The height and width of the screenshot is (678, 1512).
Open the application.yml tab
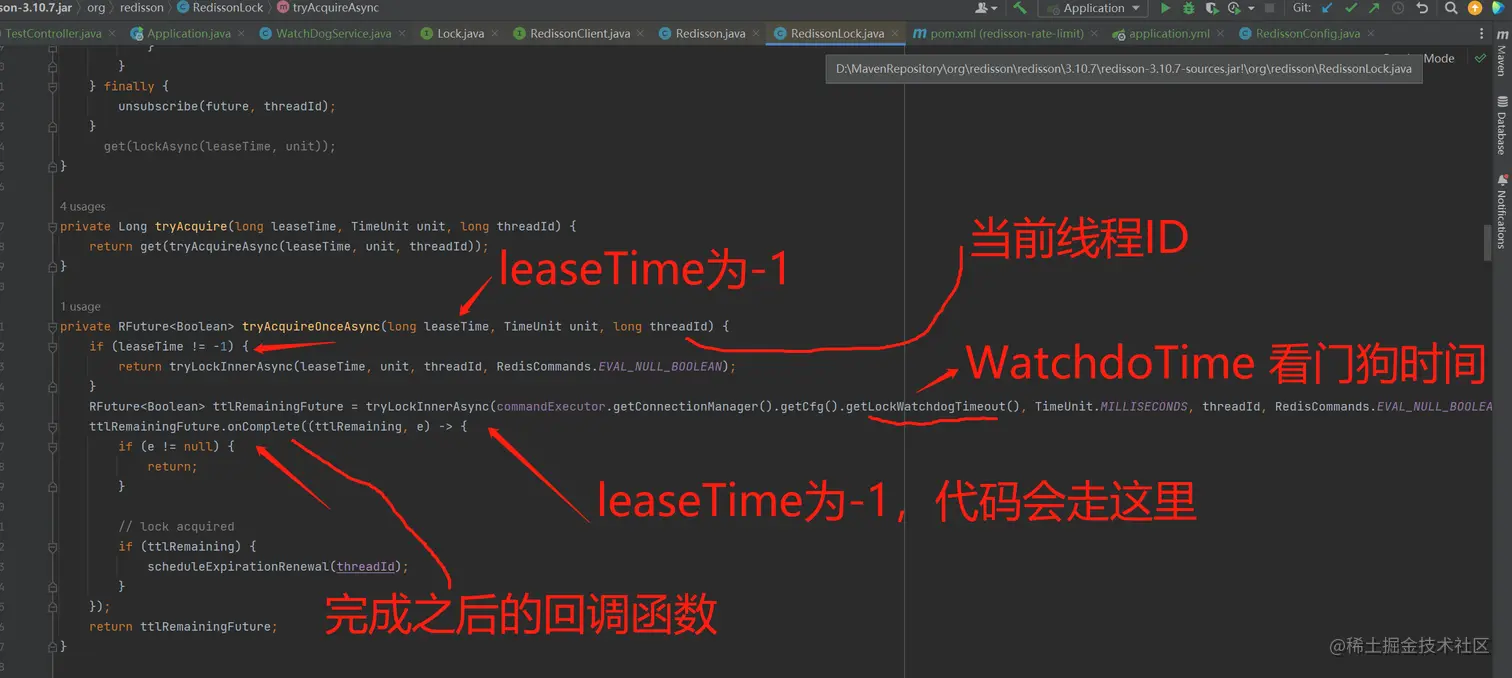point(1168,33)
